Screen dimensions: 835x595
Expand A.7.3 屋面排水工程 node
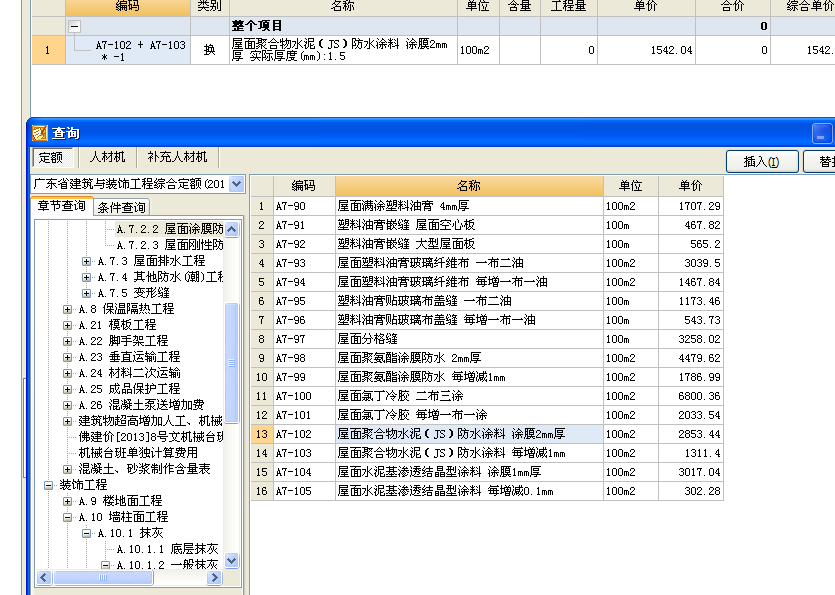[x=86, y=262]
